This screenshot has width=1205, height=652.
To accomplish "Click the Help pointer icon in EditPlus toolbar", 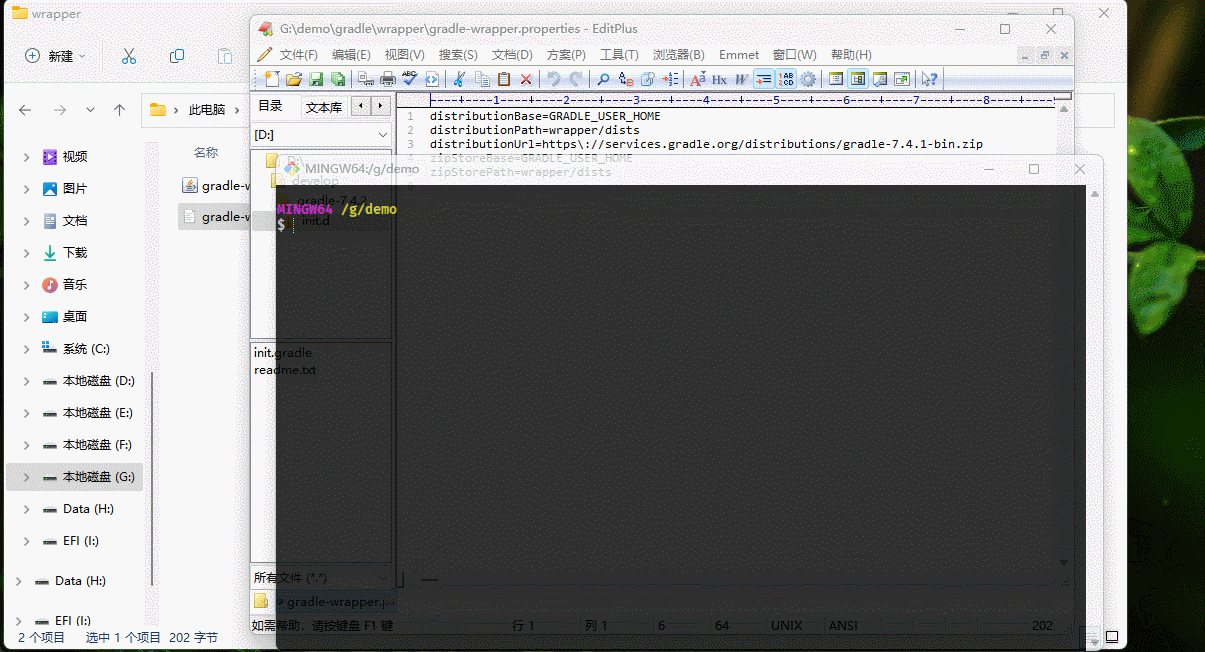I will 929,79.
